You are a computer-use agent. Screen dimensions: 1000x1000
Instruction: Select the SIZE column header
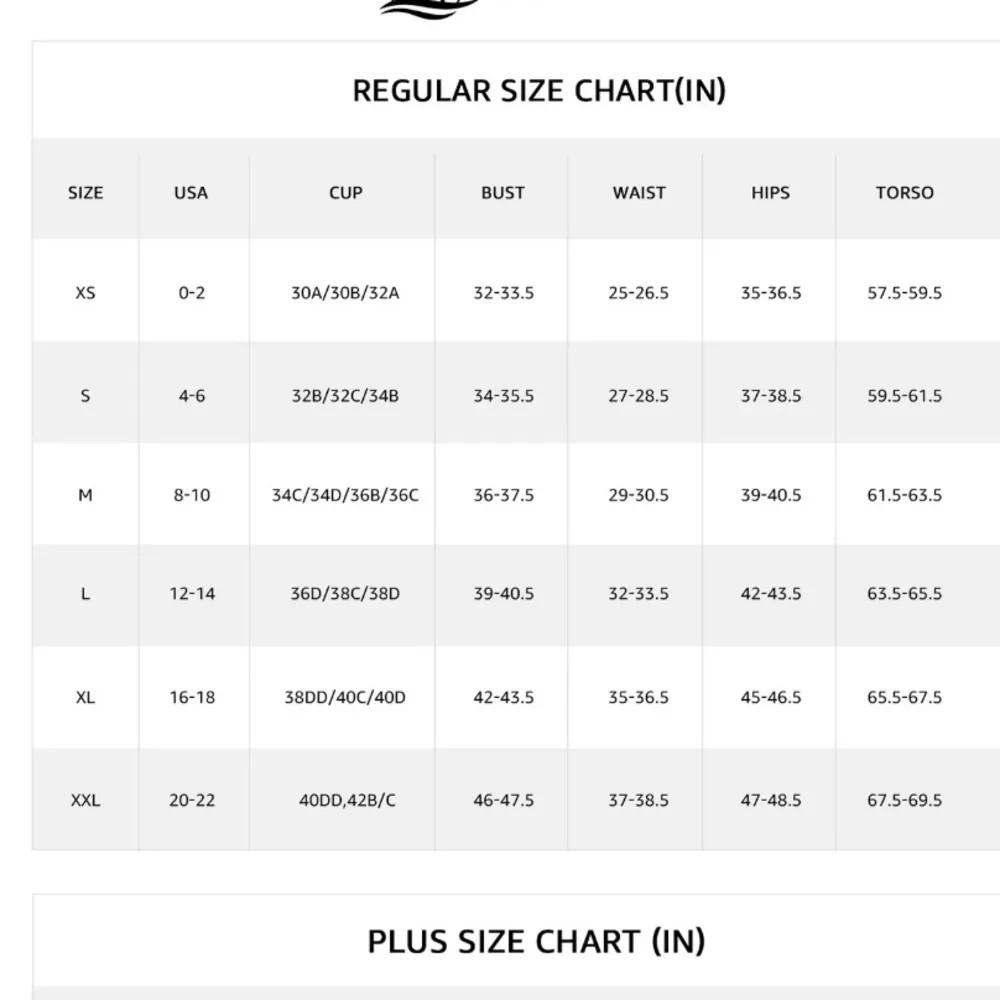tap(86, 192)
